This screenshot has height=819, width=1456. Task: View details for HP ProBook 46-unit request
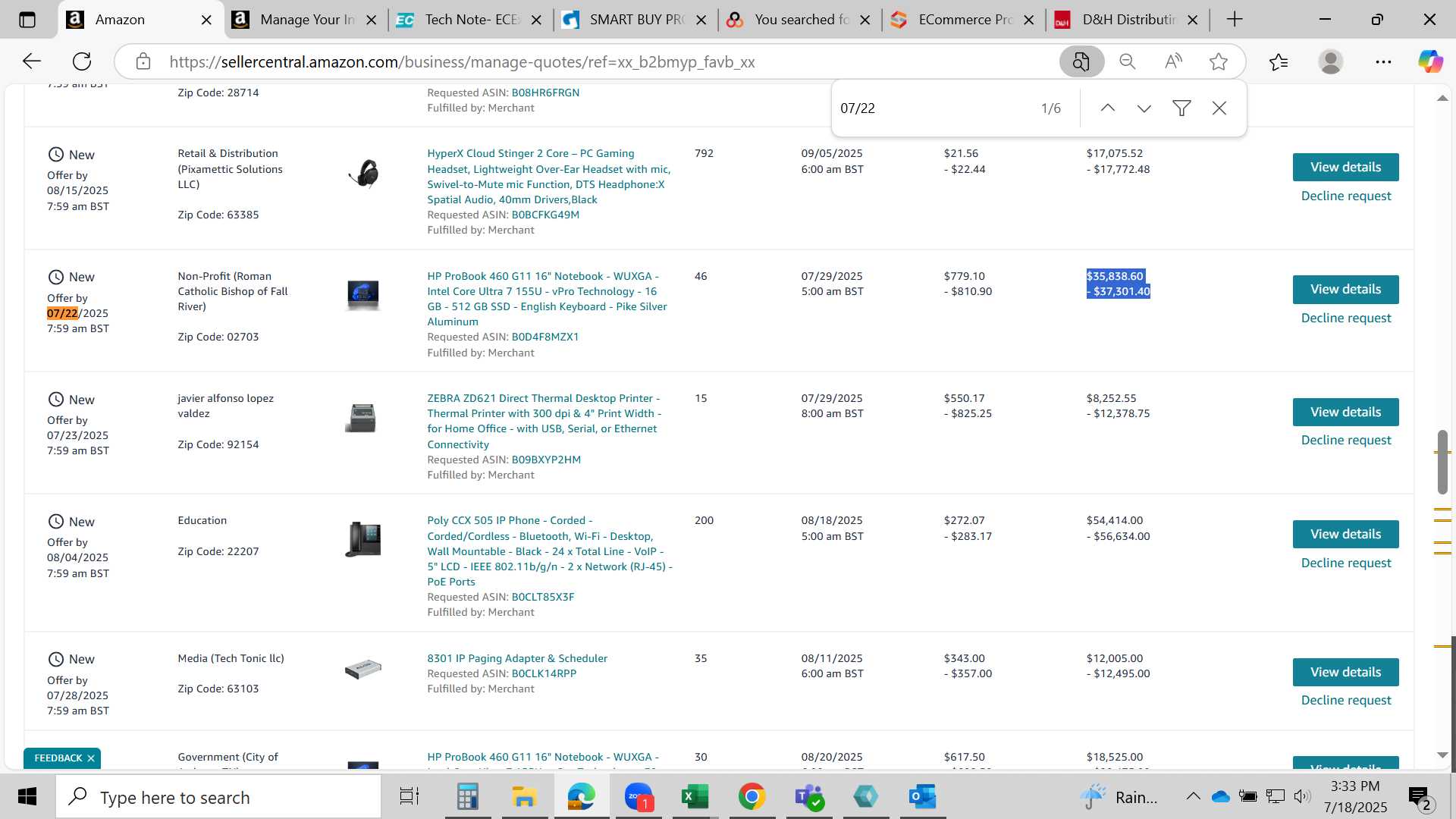[x=1345, y=289]
